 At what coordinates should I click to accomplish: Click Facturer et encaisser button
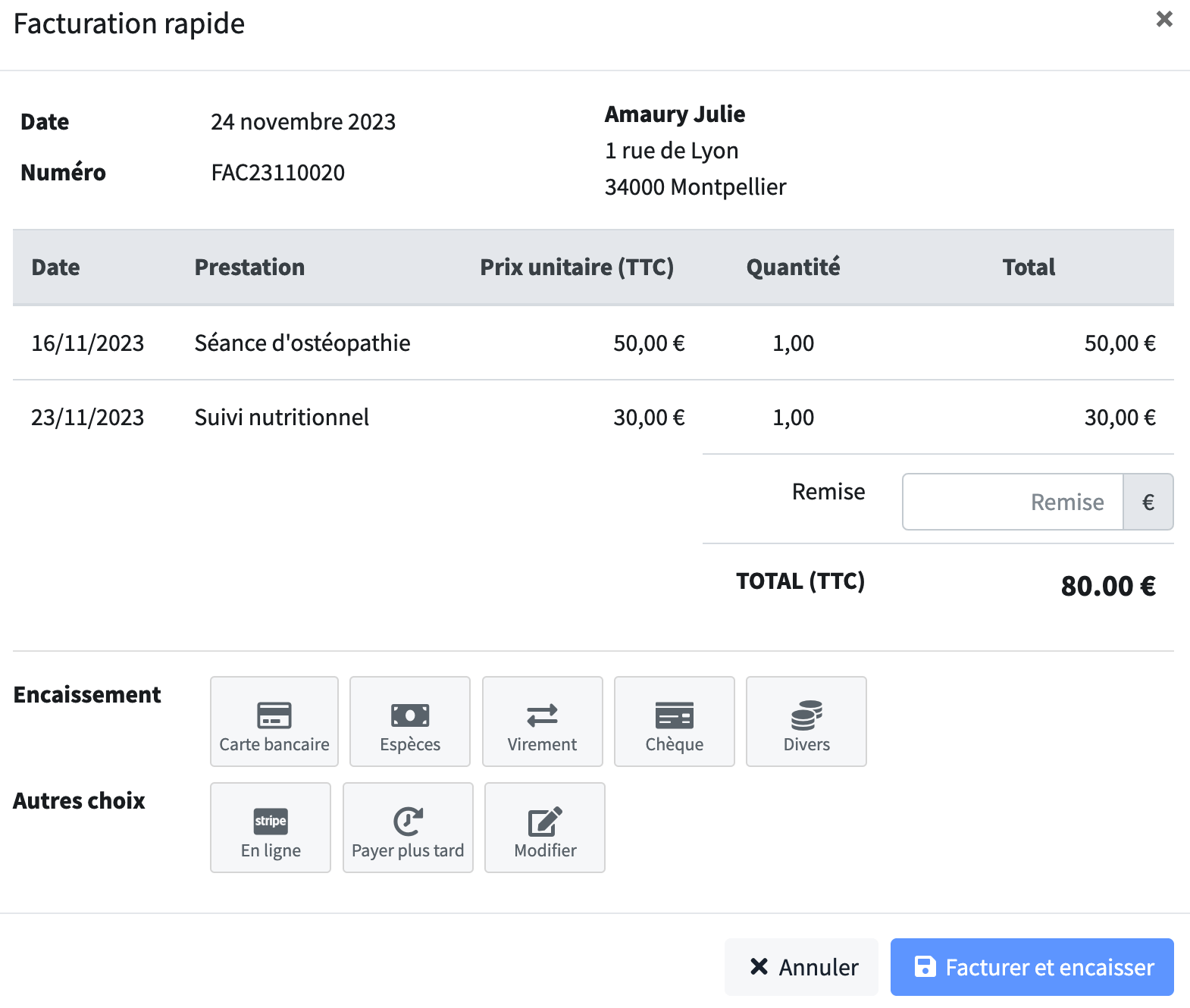click(x=1032, y=967)
